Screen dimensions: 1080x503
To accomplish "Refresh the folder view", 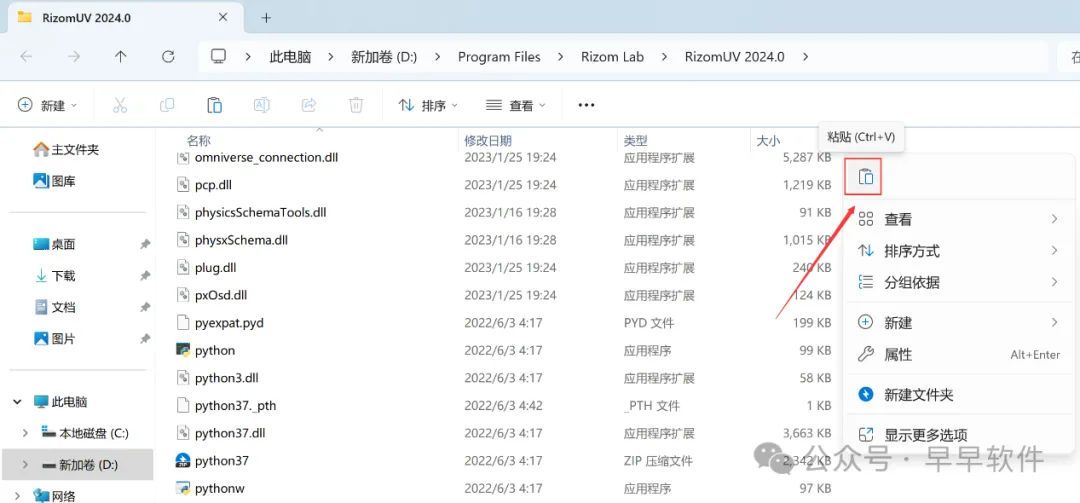I will (167, 57).
